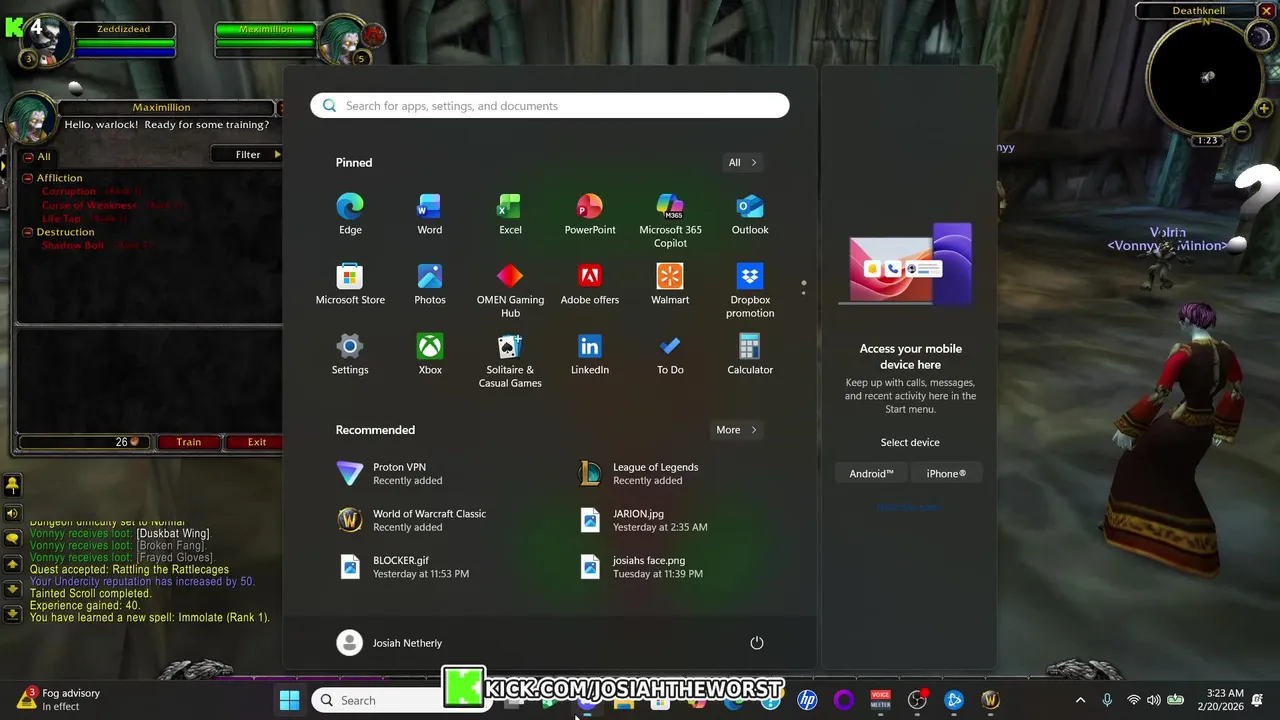Click the WoW chat speaker button
Screen dimensions: 1280x720
click(x=12, y=513)
